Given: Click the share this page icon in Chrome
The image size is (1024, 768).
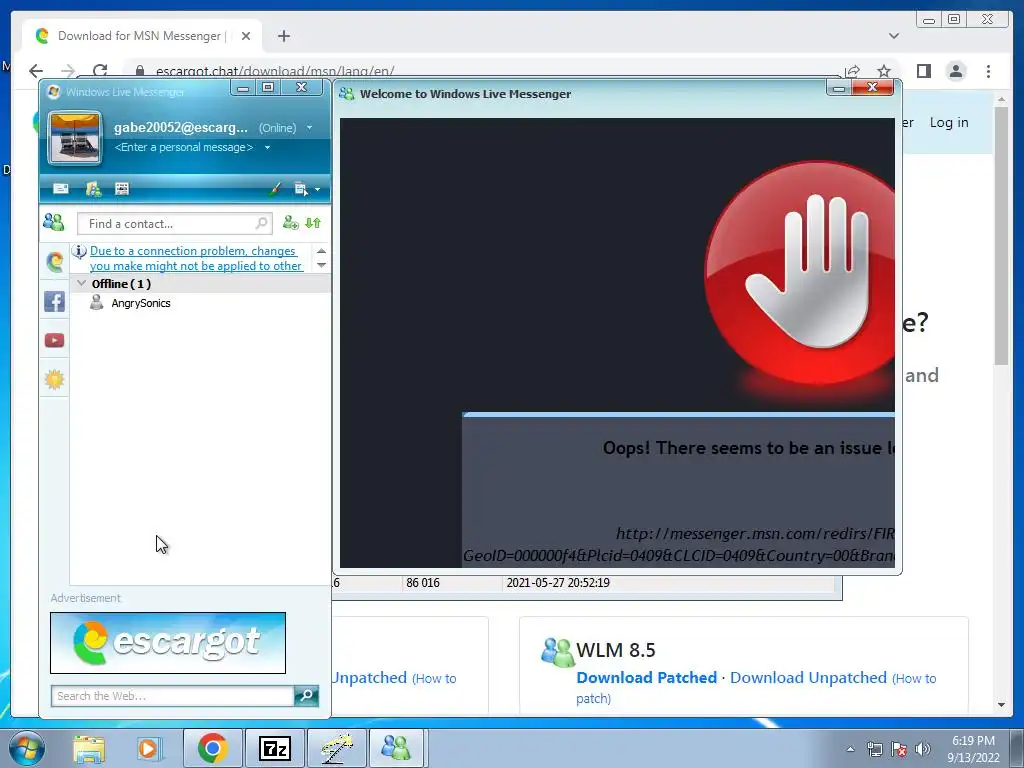Looking at the screenshot, I should coord(852,71).
